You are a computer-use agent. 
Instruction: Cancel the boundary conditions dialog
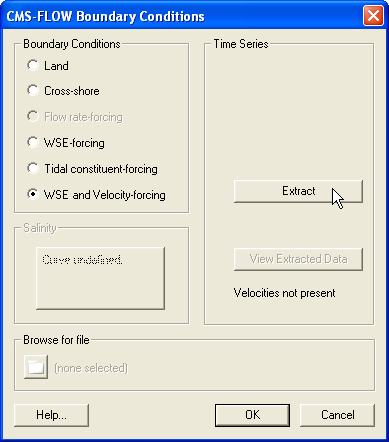click(x=337, y=415)
